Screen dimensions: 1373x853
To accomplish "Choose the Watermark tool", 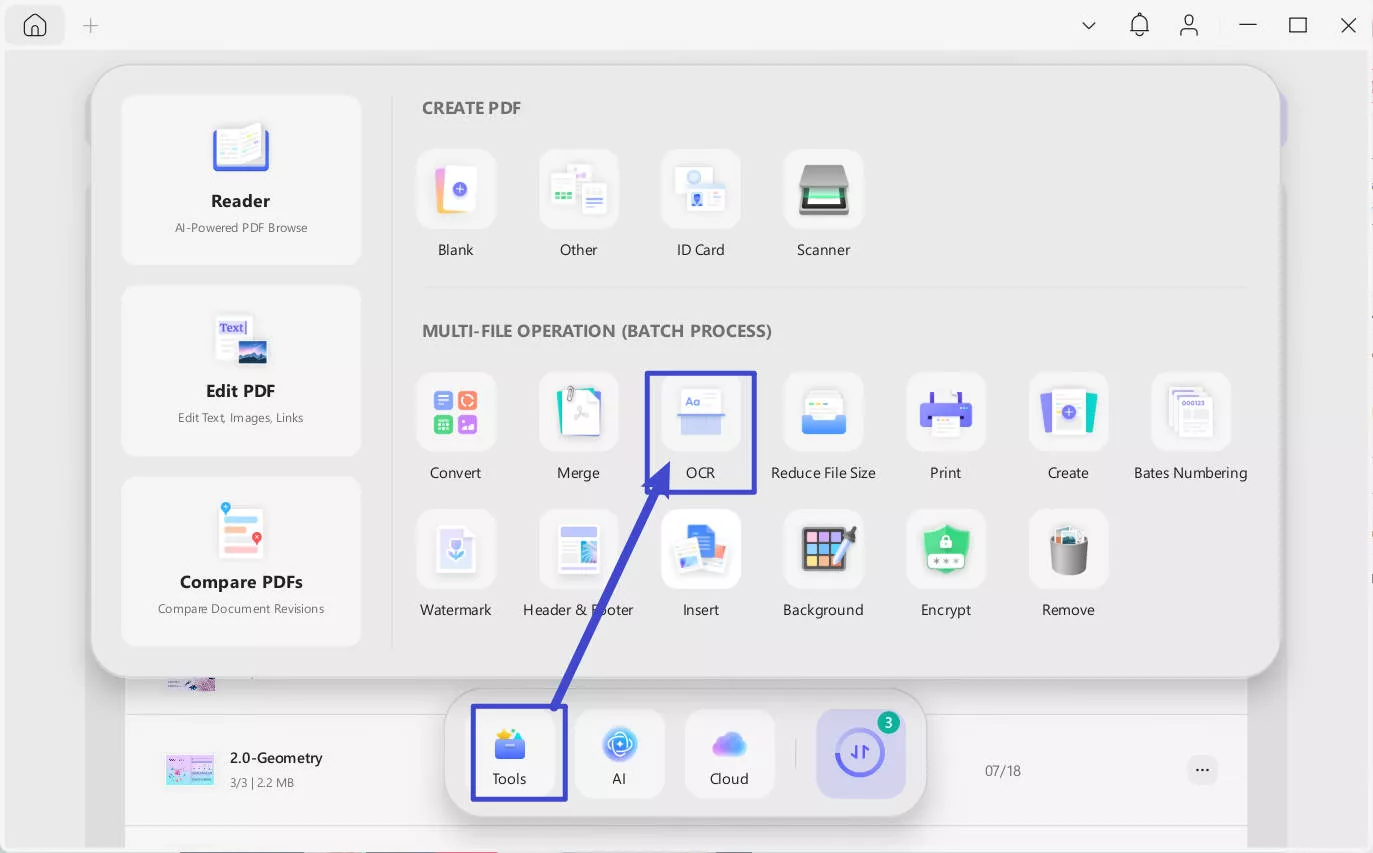I will (x=456, y=550).
